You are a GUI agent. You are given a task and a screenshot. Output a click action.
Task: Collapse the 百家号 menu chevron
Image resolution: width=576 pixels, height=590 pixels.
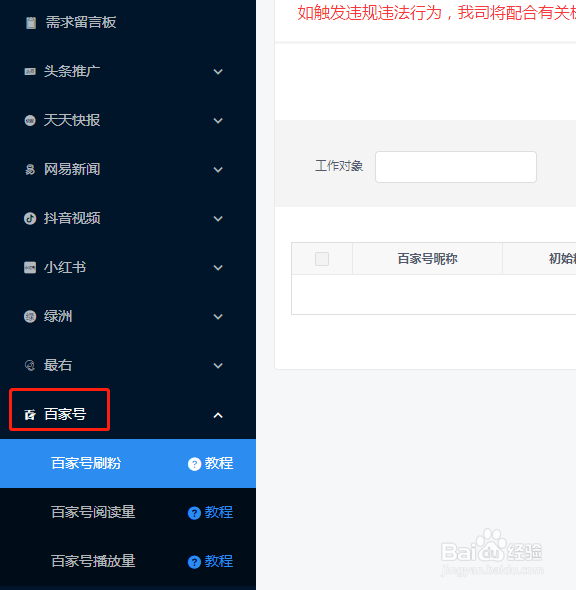coord(218,415)
